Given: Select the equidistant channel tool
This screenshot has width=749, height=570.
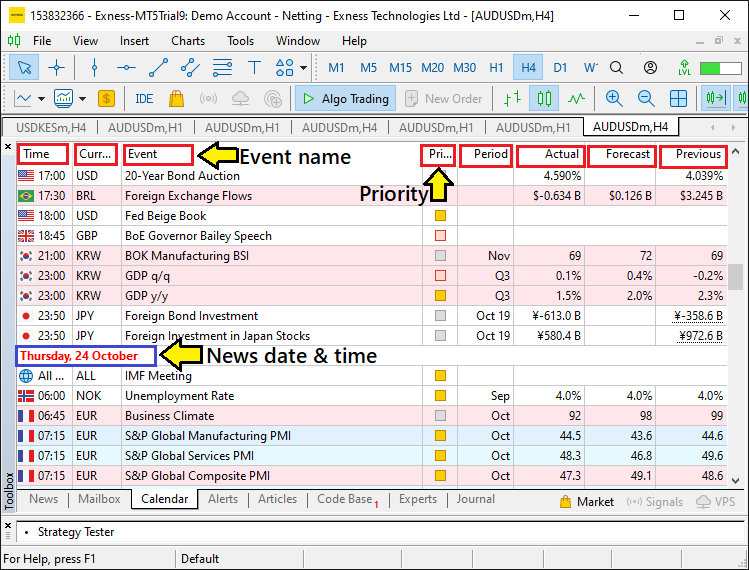Looking at the screenshot, I should click(x=191, y=67).
